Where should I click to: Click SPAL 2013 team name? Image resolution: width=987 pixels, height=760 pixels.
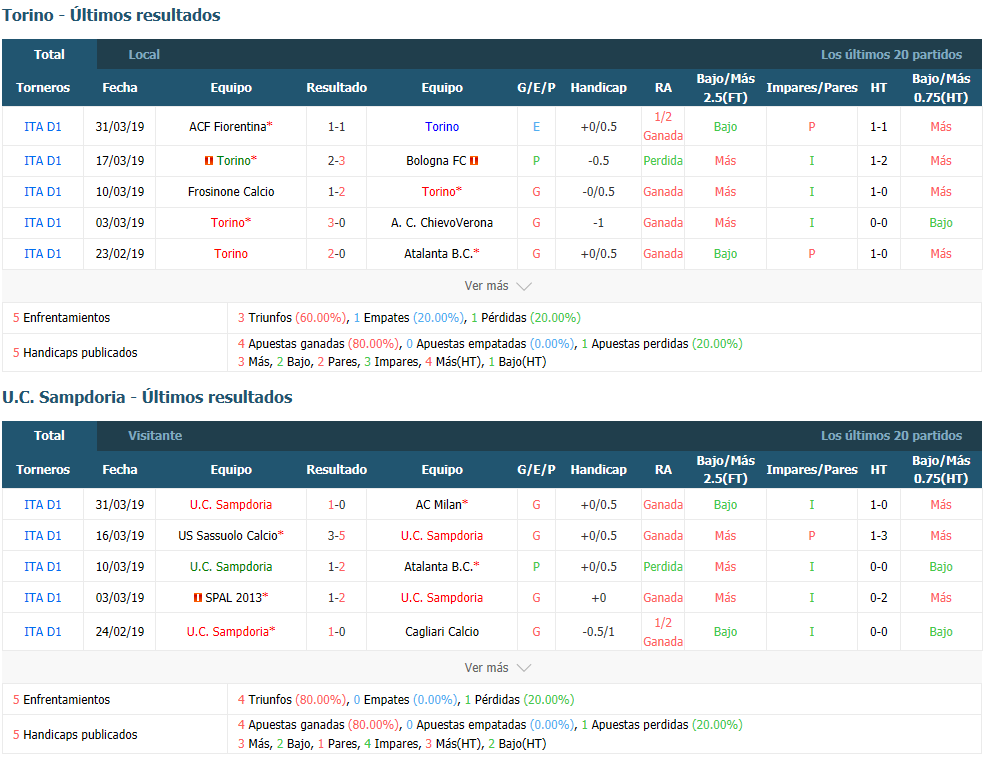(234, 598)
